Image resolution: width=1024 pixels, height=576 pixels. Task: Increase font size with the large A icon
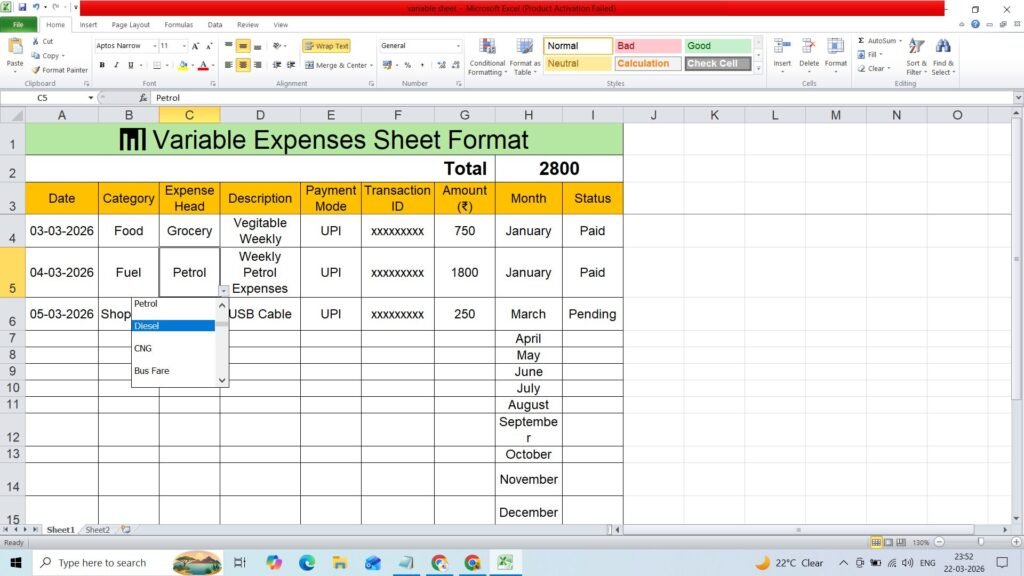(195, 46)
